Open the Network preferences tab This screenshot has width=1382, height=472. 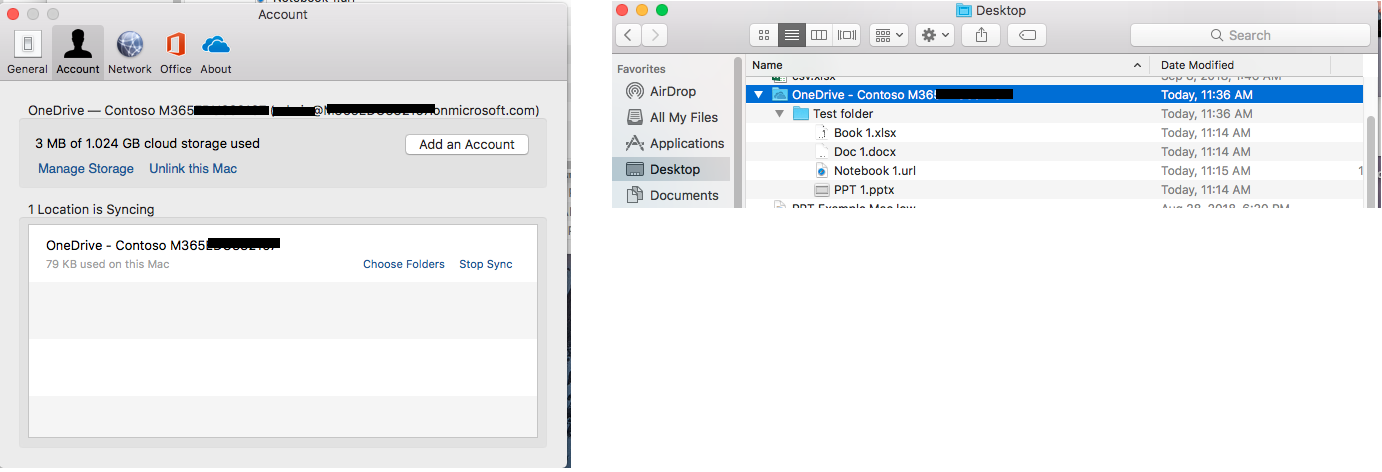(x=130, y=52)
